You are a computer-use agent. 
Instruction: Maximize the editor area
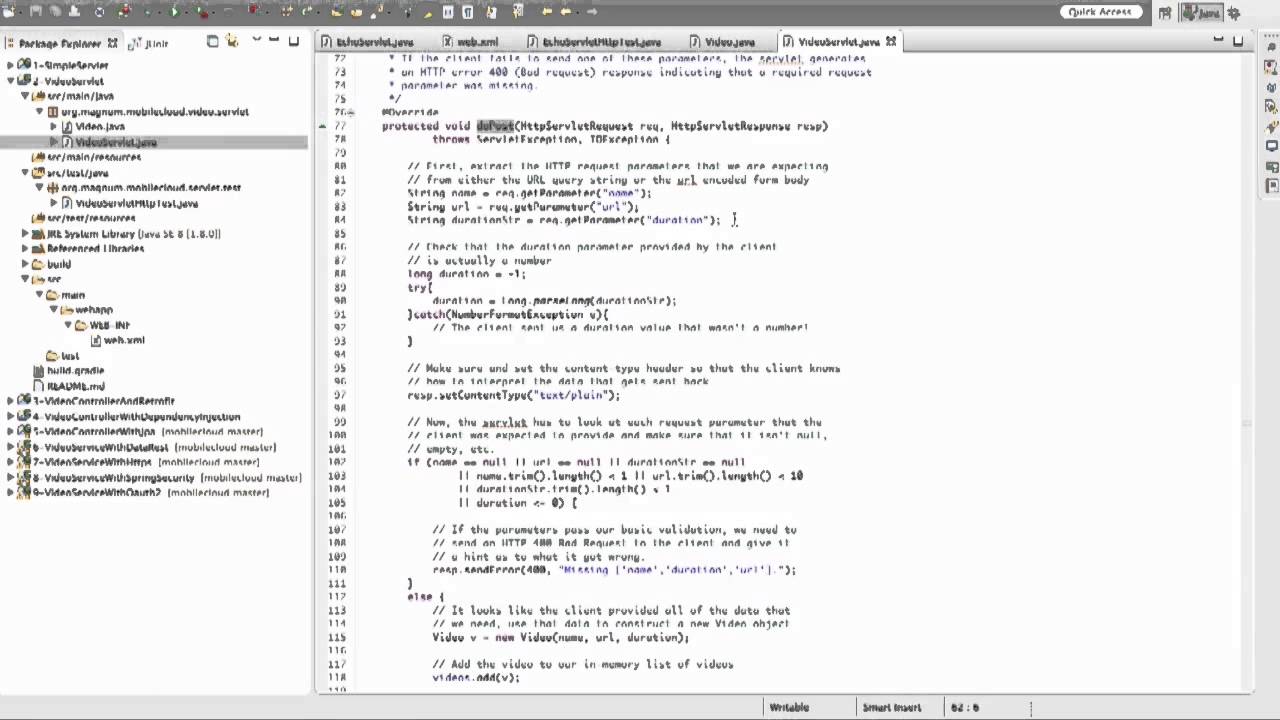tap(1238, 41)
